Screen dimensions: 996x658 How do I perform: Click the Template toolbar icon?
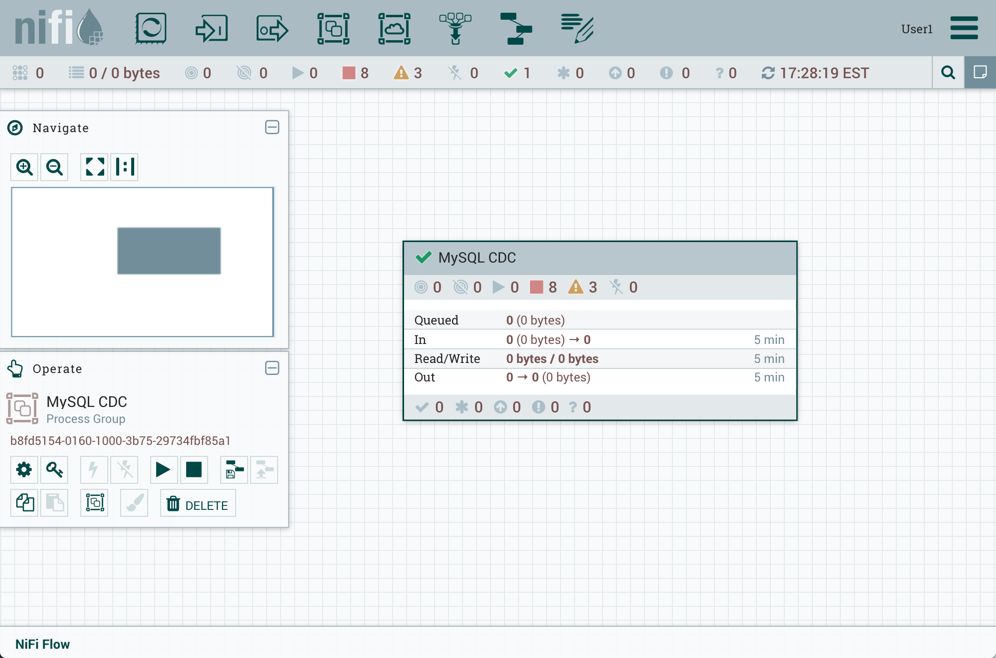click(516, 28)
